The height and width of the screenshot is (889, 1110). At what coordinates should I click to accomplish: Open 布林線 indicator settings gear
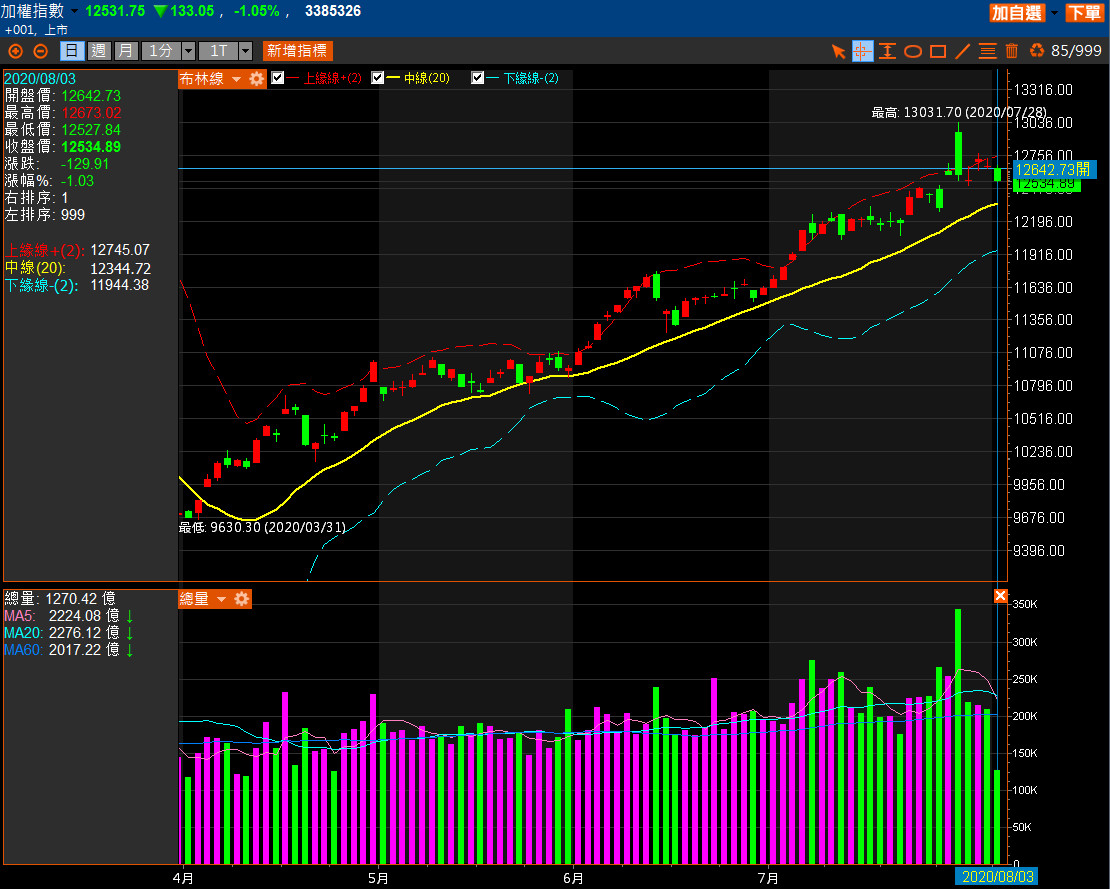coord(257,79)
